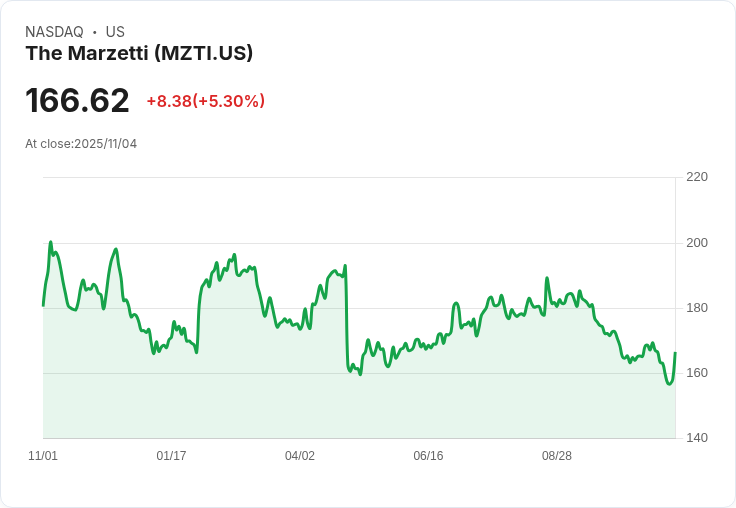Click the 200 y-axis label
The width and height of the screenshot is (736, 508).
(697, 243)
